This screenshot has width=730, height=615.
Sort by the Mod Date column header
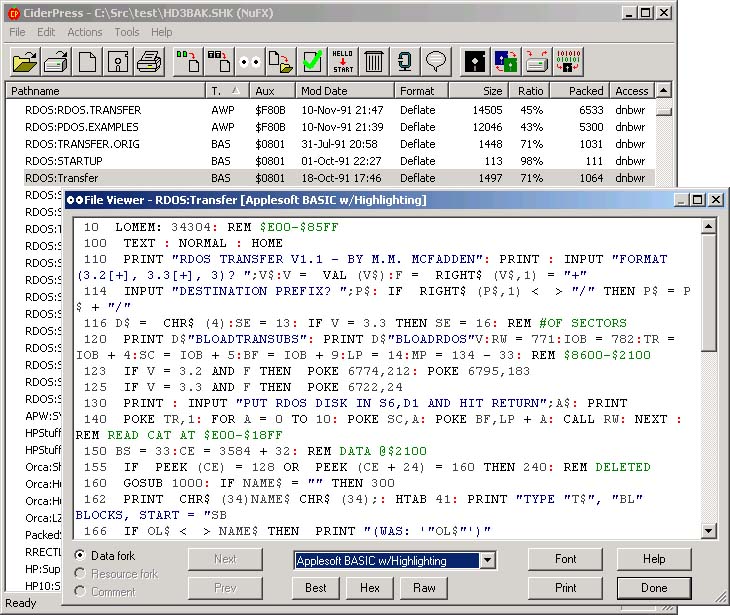coord(345,90)
